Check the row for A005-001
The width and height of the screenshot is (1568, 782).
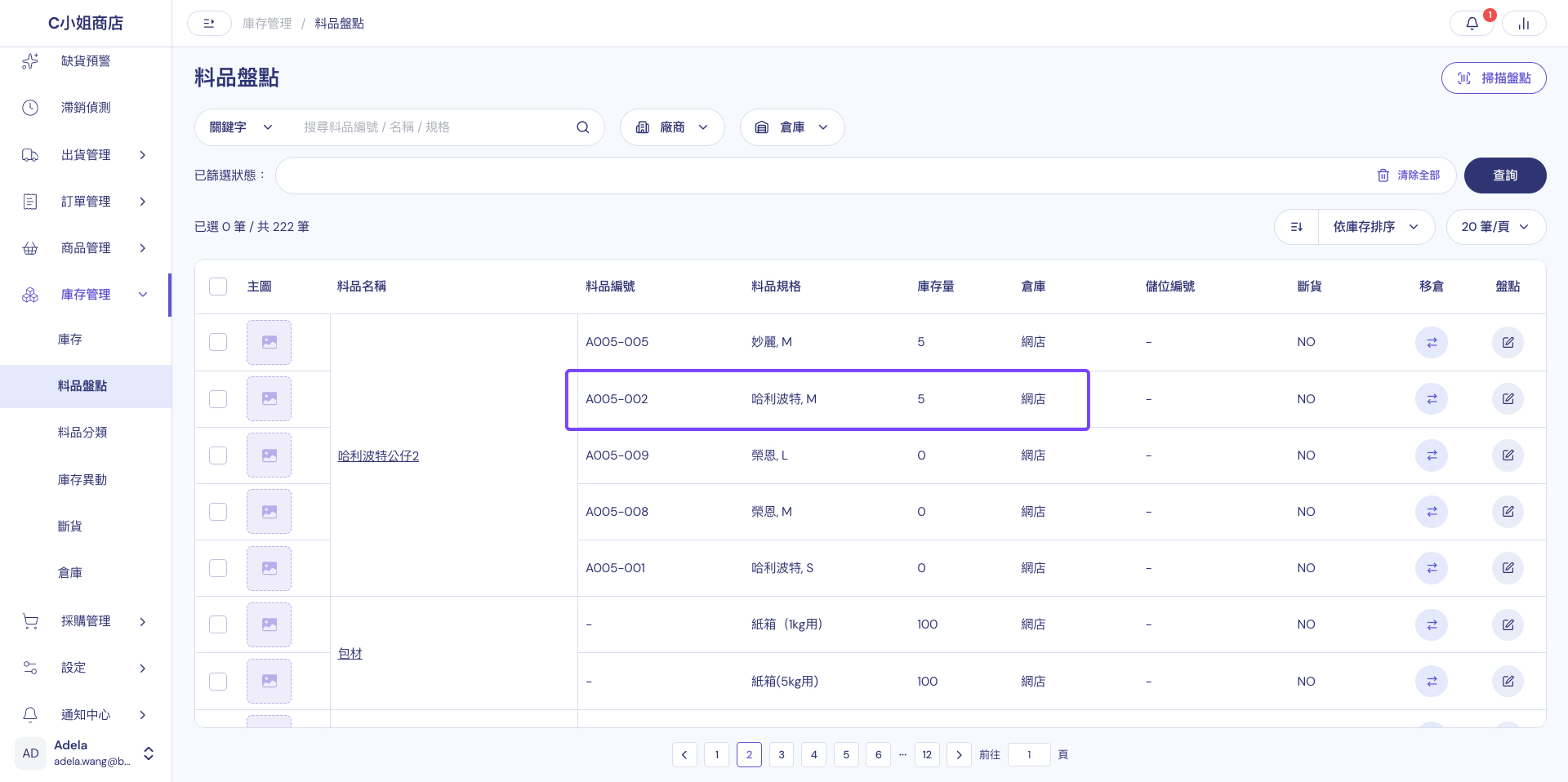pyautogui.click(x=218, y=568)
